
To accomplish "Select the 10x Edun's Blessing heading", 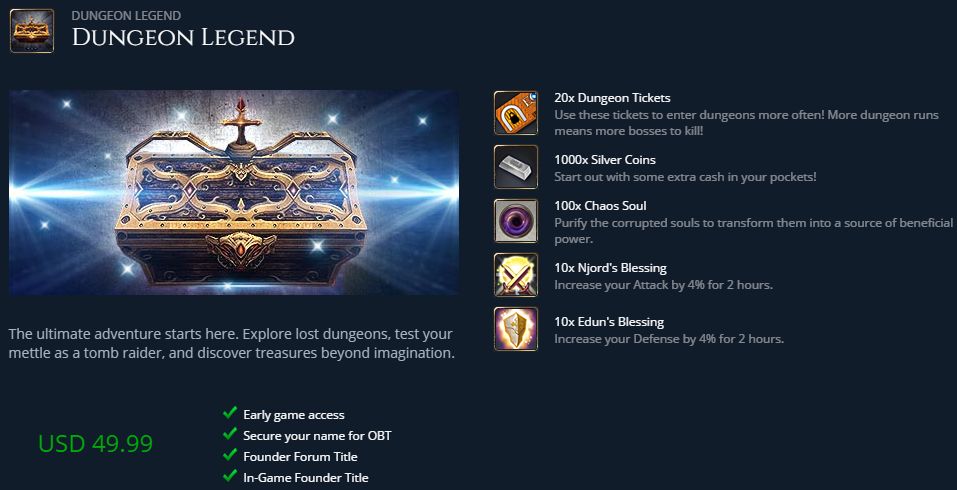I will (609, 322).
